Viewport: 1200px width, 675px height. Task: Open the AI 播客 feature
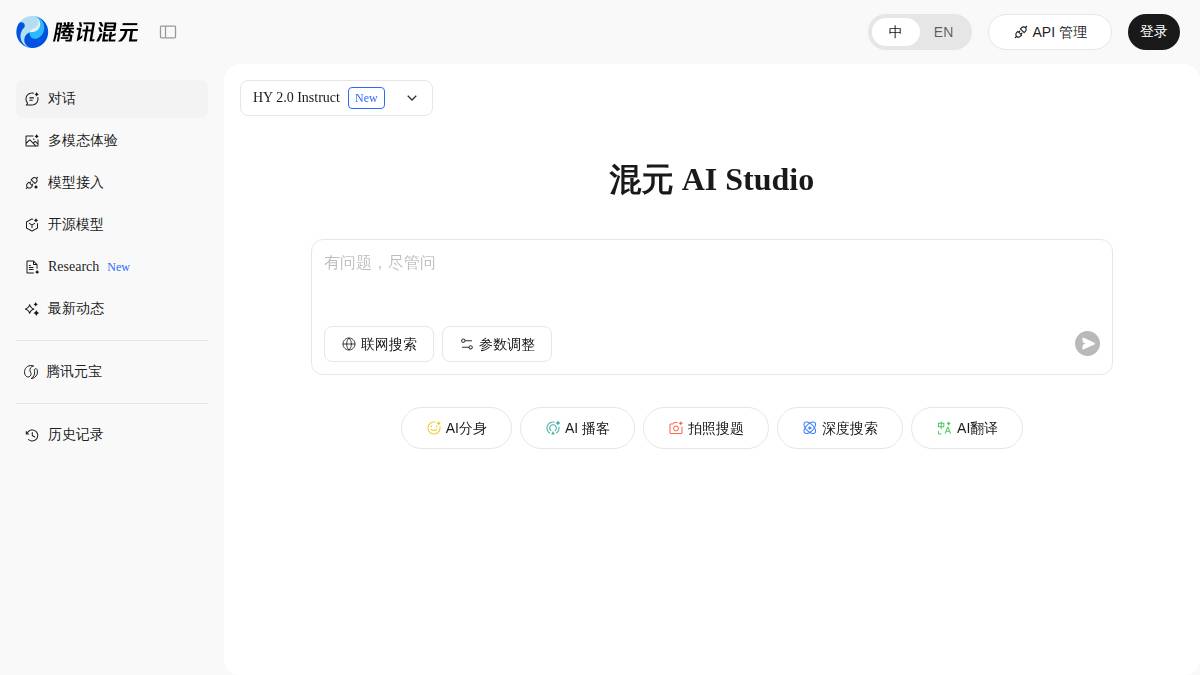pos(577,428)
